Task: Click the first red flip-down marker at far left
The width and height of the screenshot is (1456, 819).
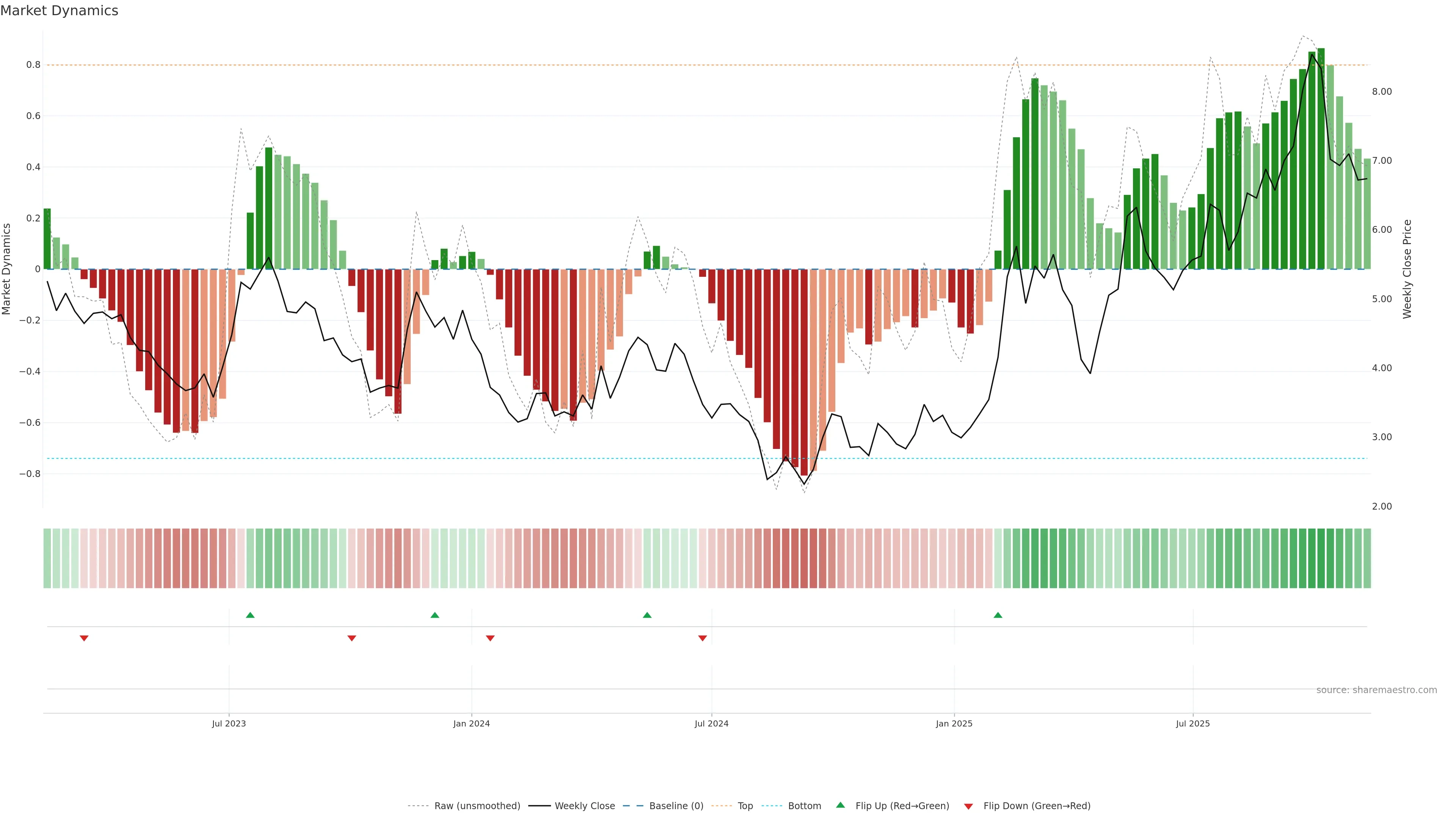Action: (x=84, y=638)
